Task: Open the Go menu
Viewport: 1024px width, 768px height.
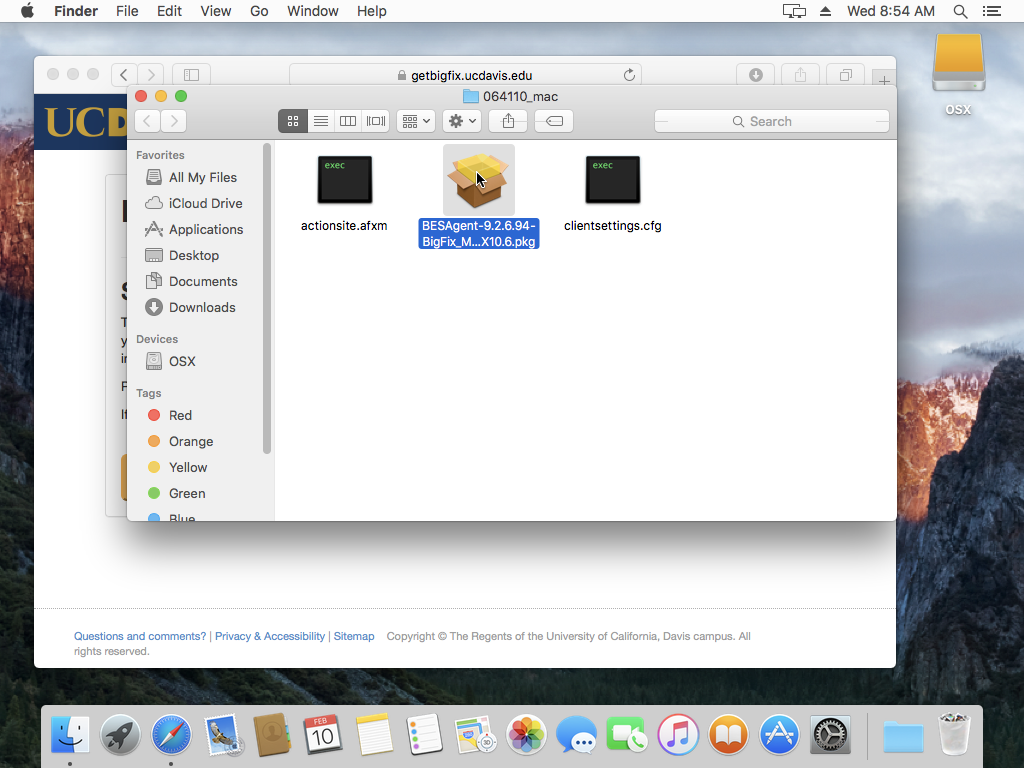Action: point(259,11)
